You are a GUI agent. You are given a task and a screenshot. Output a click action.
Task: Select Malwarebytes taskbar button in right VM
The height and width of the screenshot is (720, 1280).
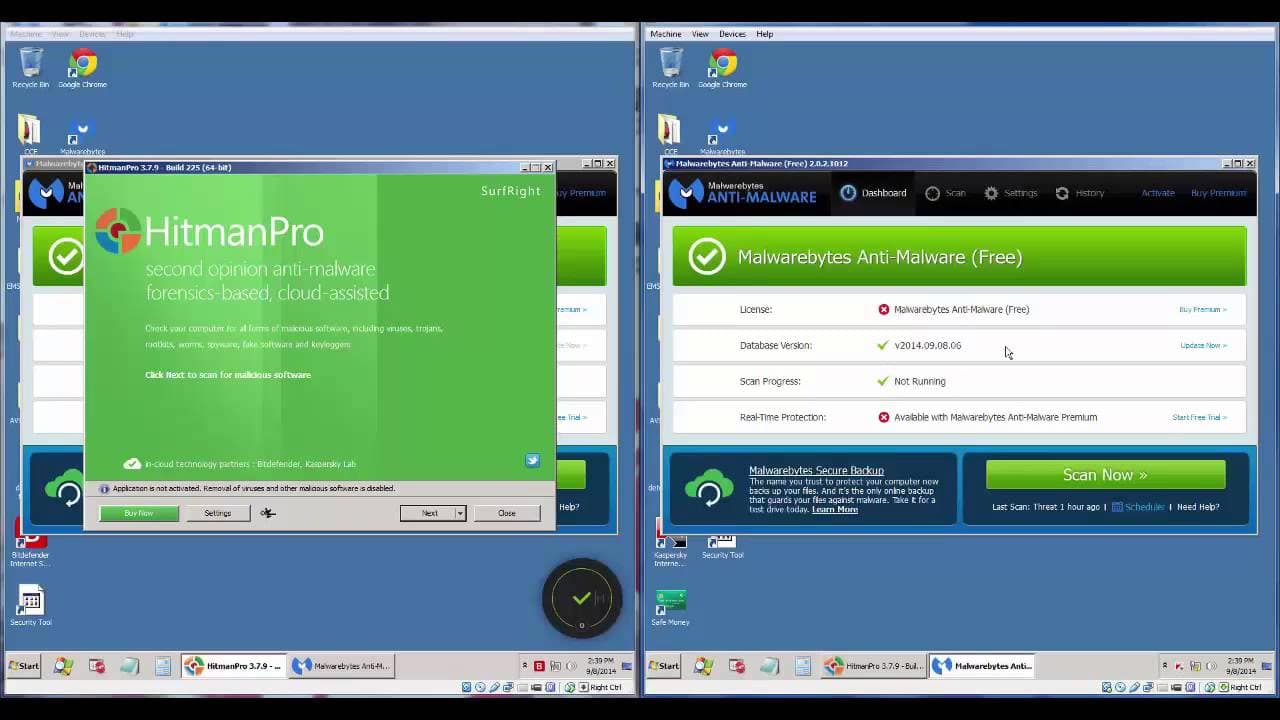pyautogui.click(x=982, y=666)
